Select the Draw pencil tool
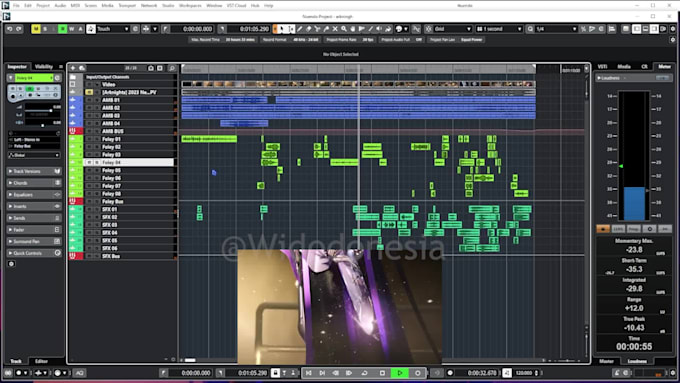Screen dimensions: 680x383 click(x=300, y=29)
